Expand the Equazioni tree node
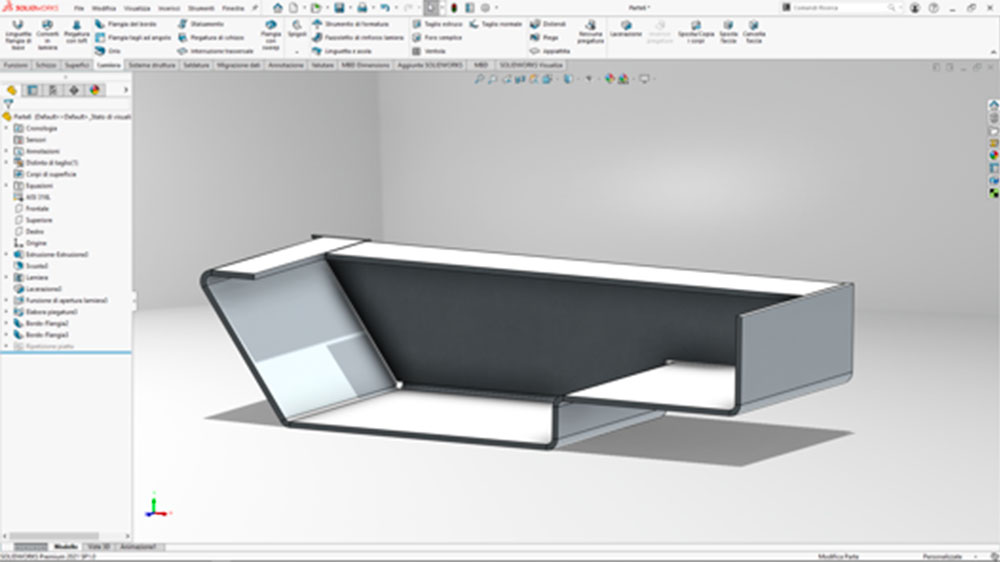The width and height of the screenshot is (1000, 562). (x=6, y=186)
